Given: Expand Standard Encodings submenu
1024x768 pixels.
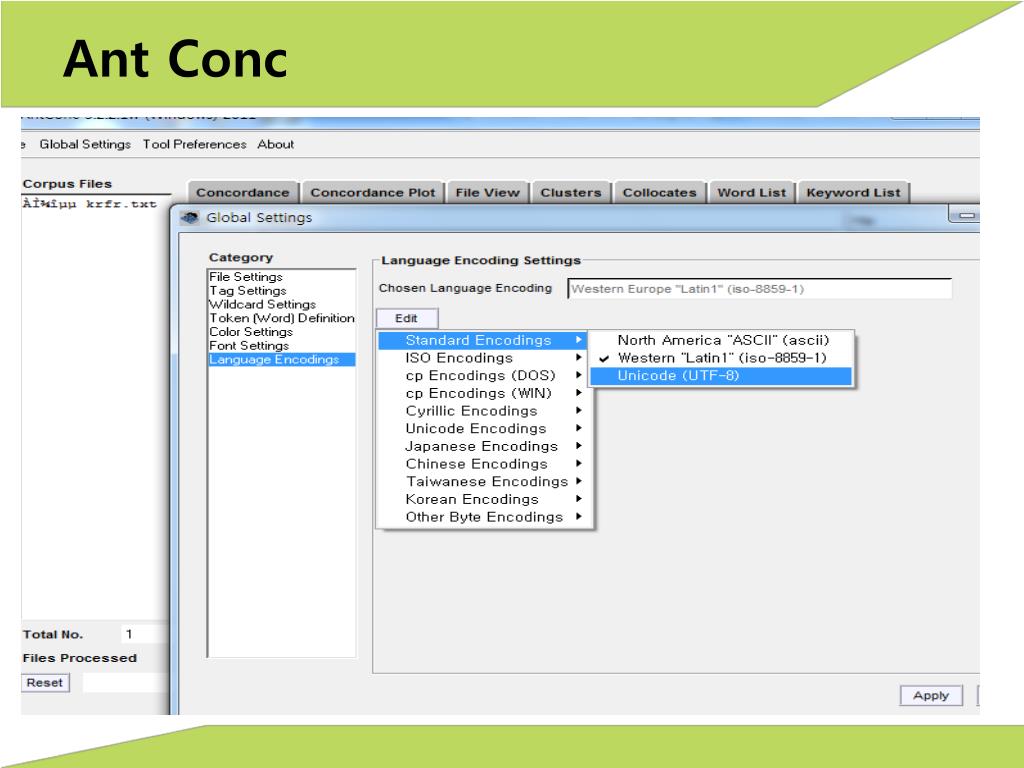Looking at the screenshot, I should [483, 340].
